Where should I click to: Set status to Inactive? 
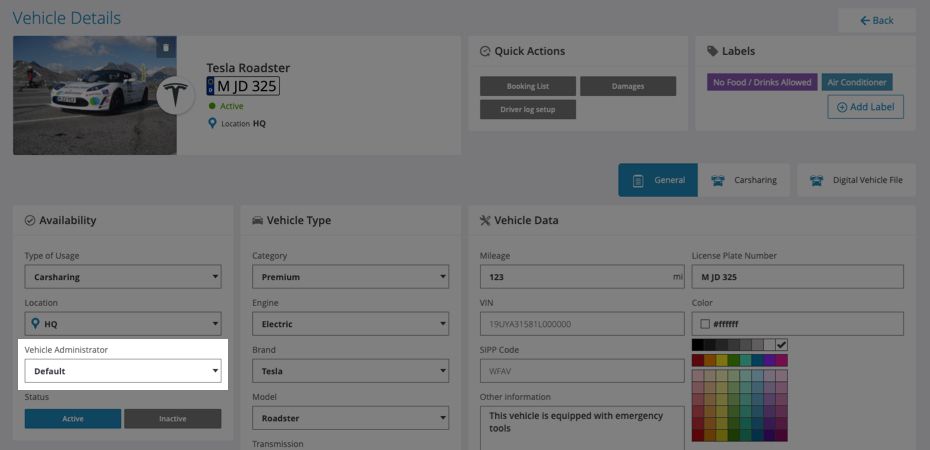[173, 419]
